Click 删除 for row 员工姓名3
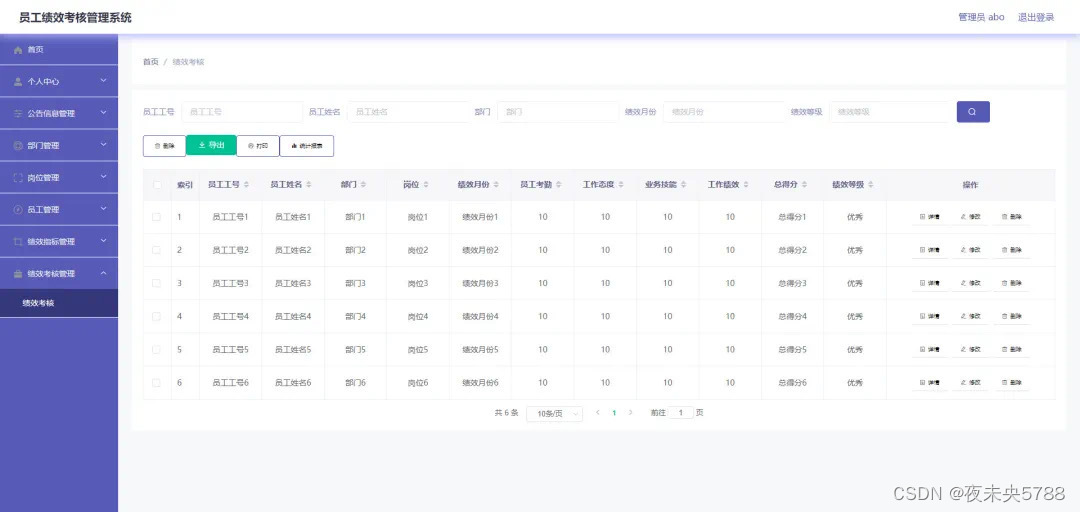Viewport: 1080px width, 512px height. point(1011,283)
